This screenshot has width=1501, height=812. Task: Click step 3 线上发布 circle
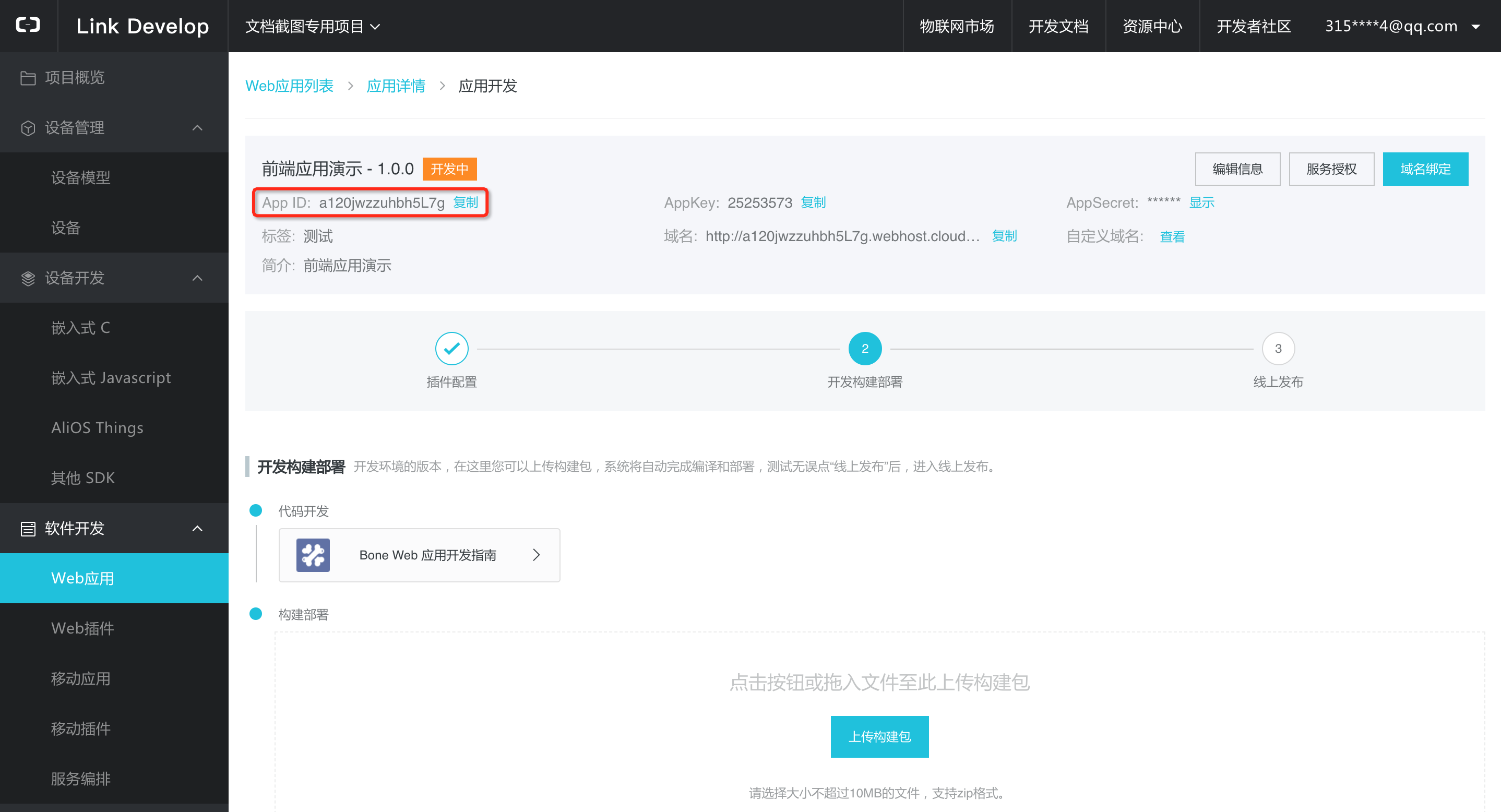tap(1278, 348)
